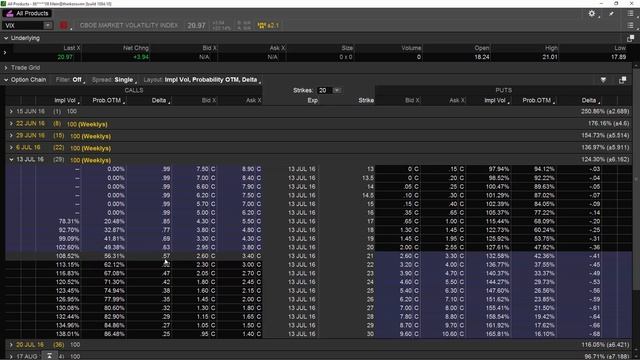The height and width of the screenshot is (360, 640).
Task: Click call bid 2.60 C at strike 21
Action: click(x=205, y=256)
